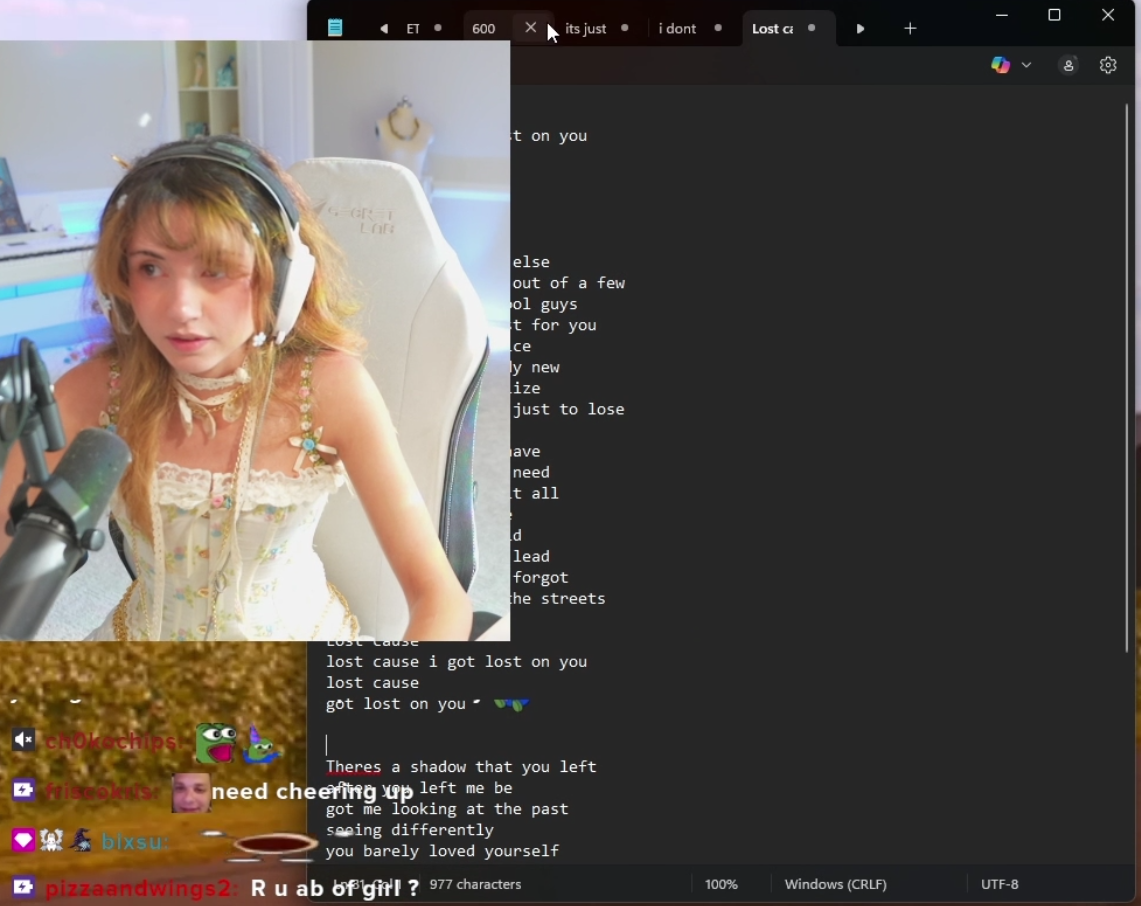This screenshot has width=1141, height=906.
Task: Click the unsaved dot on ET tab
Action: (x=437, y=28)
